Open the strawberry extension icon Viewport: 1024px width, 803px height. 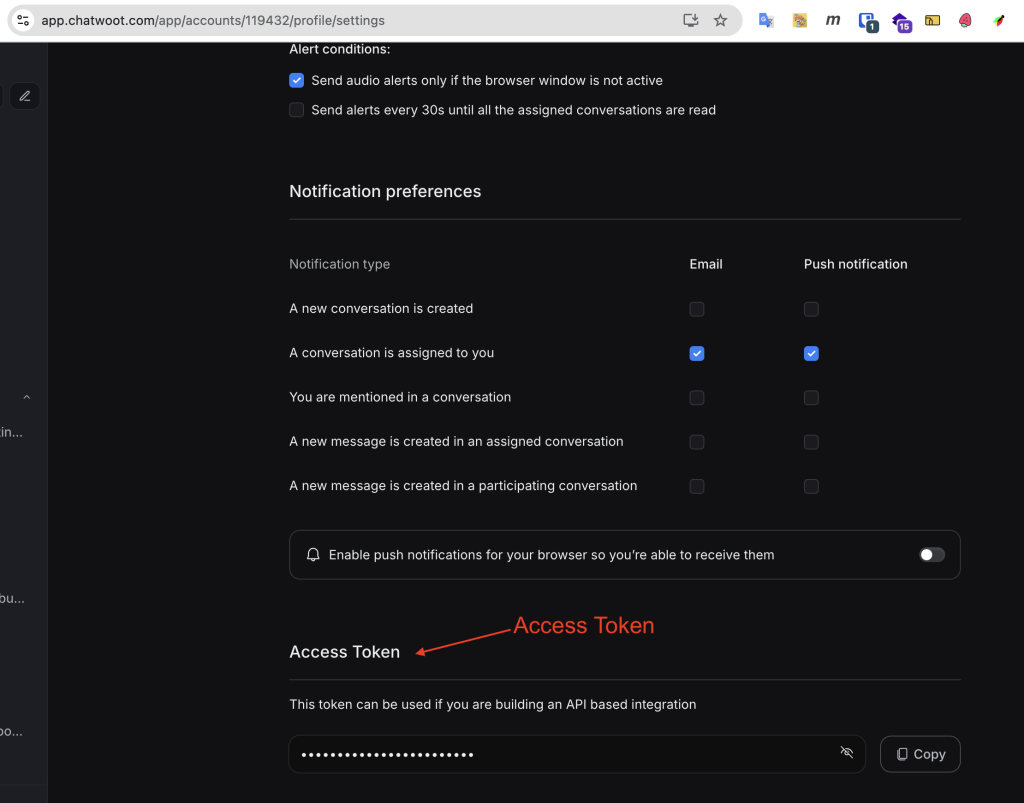point(965,20)
